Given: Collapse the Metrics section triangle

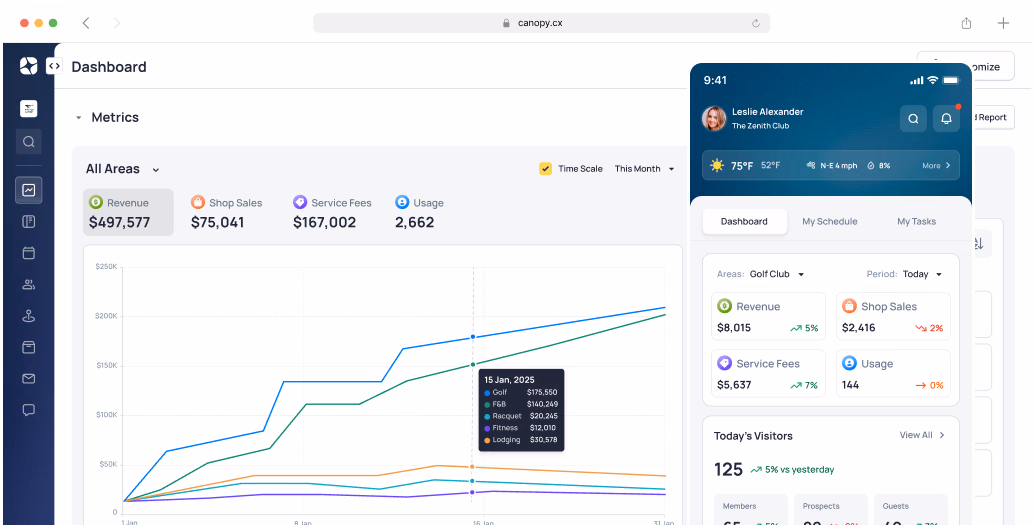Looking at the screenshot, I should pos(79,118).
